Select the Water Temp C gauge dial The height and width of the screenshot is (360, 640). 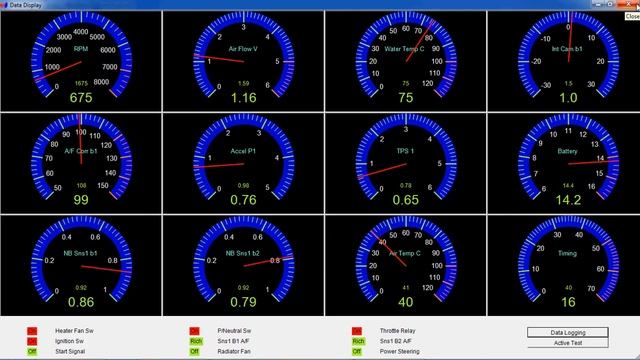406,55
